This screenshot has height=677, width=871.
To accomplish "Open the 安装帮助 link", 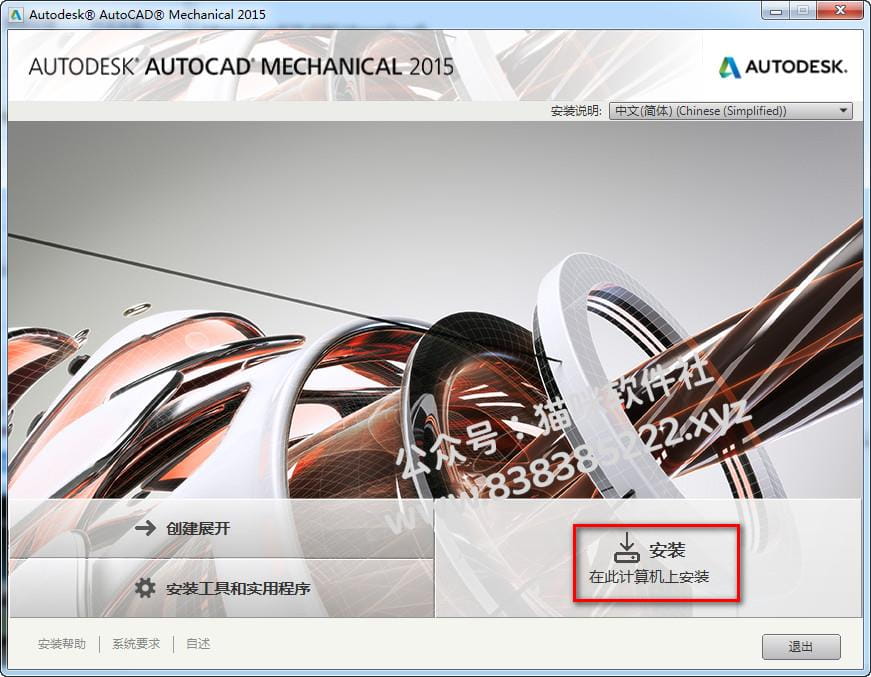I will click(62, 644).
